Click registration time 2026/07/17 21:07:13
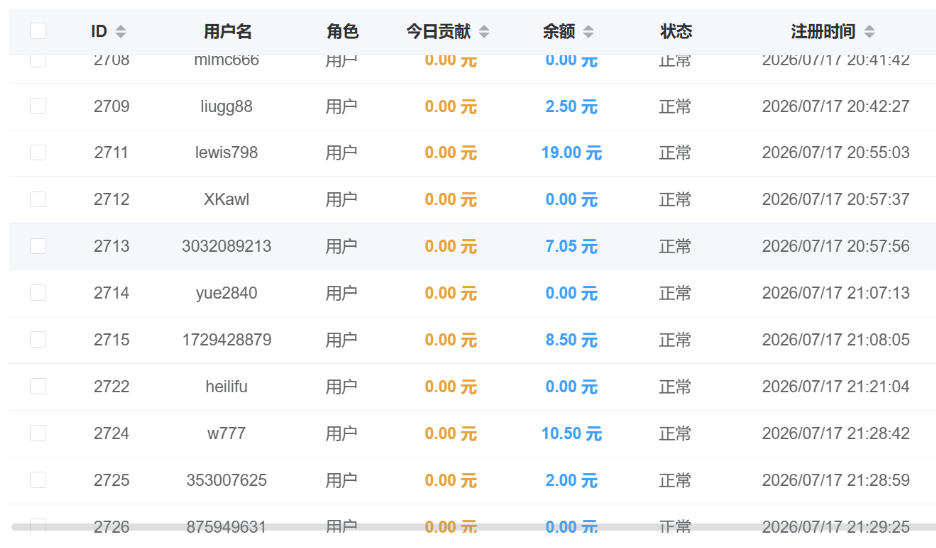This screenshot has width=936, height=548. pos(836,293)
